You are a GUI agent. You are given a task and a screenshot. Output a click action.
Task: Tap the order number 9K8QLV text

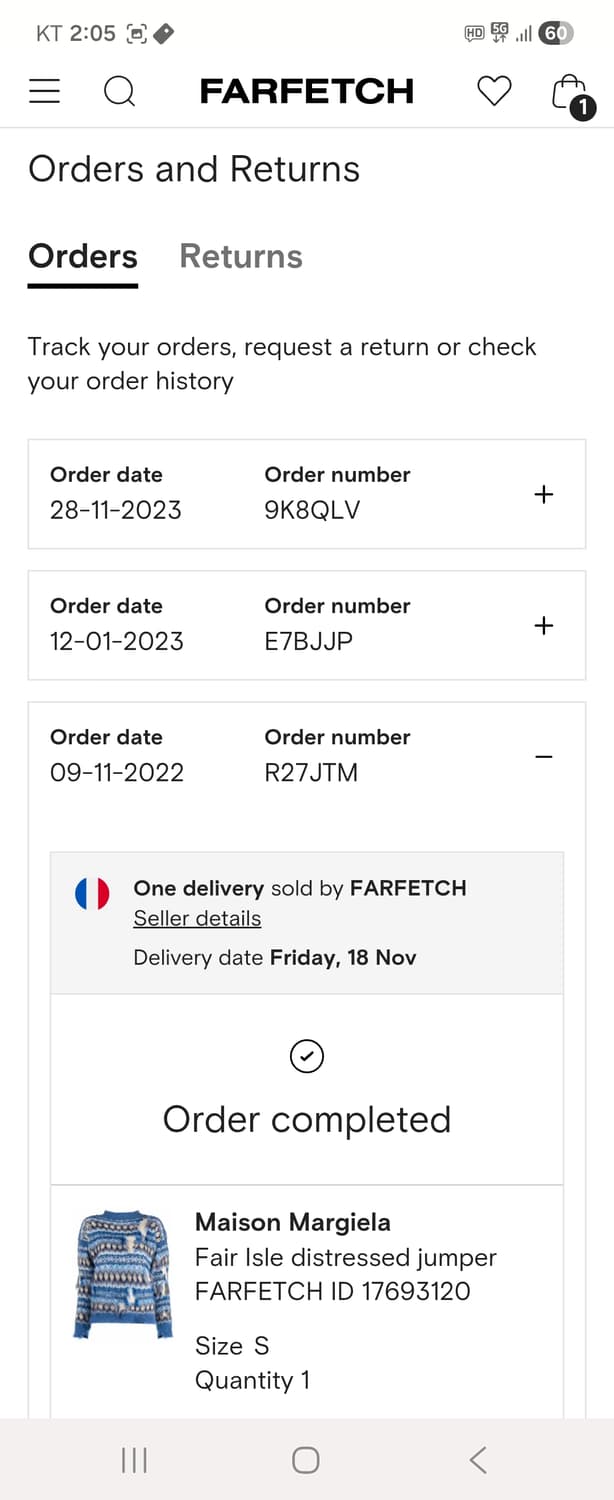click(x=312, y=510)
